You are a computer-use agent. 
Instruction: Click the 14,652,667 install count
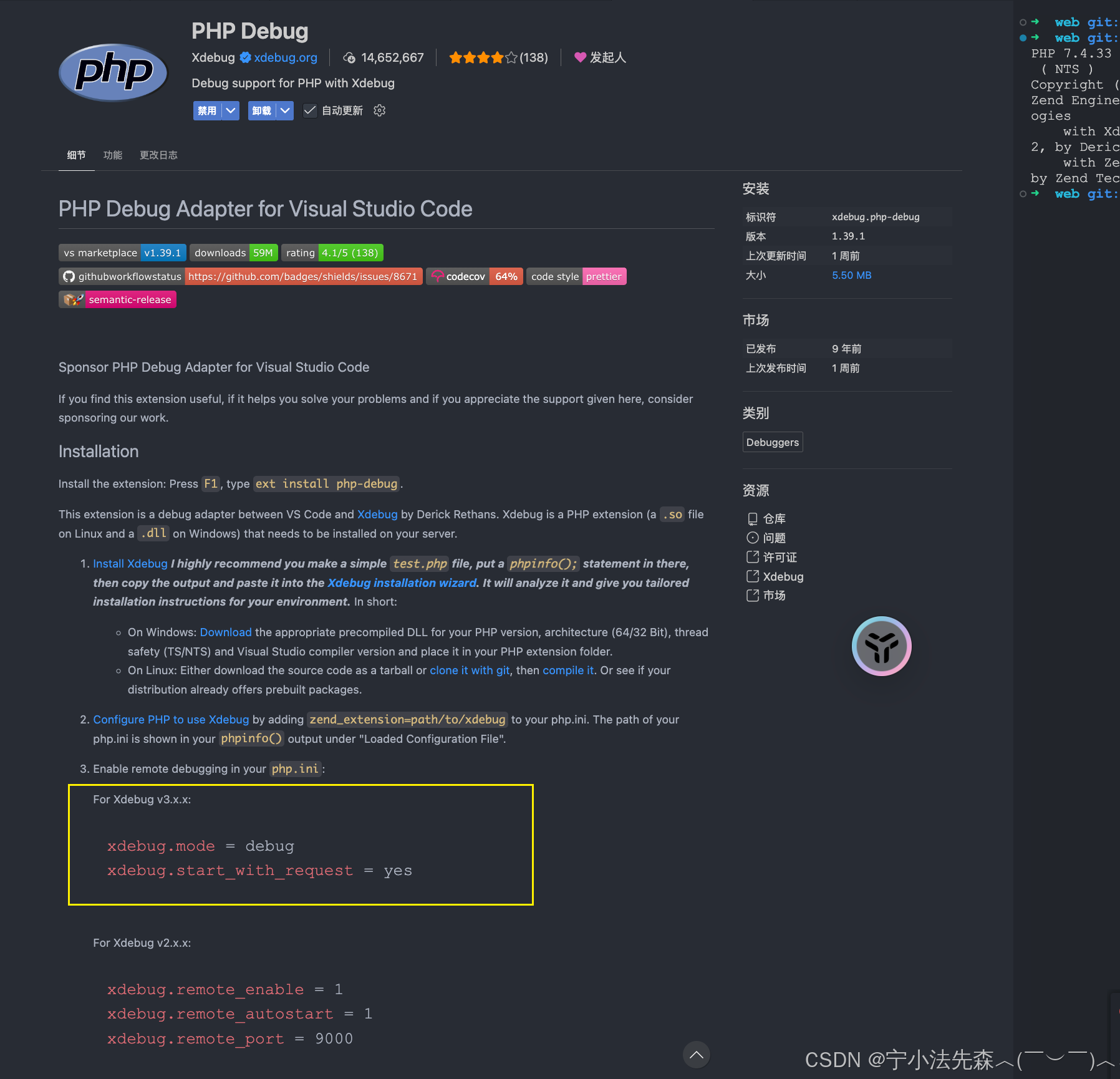pyautogui.click(x=392, y=57)
